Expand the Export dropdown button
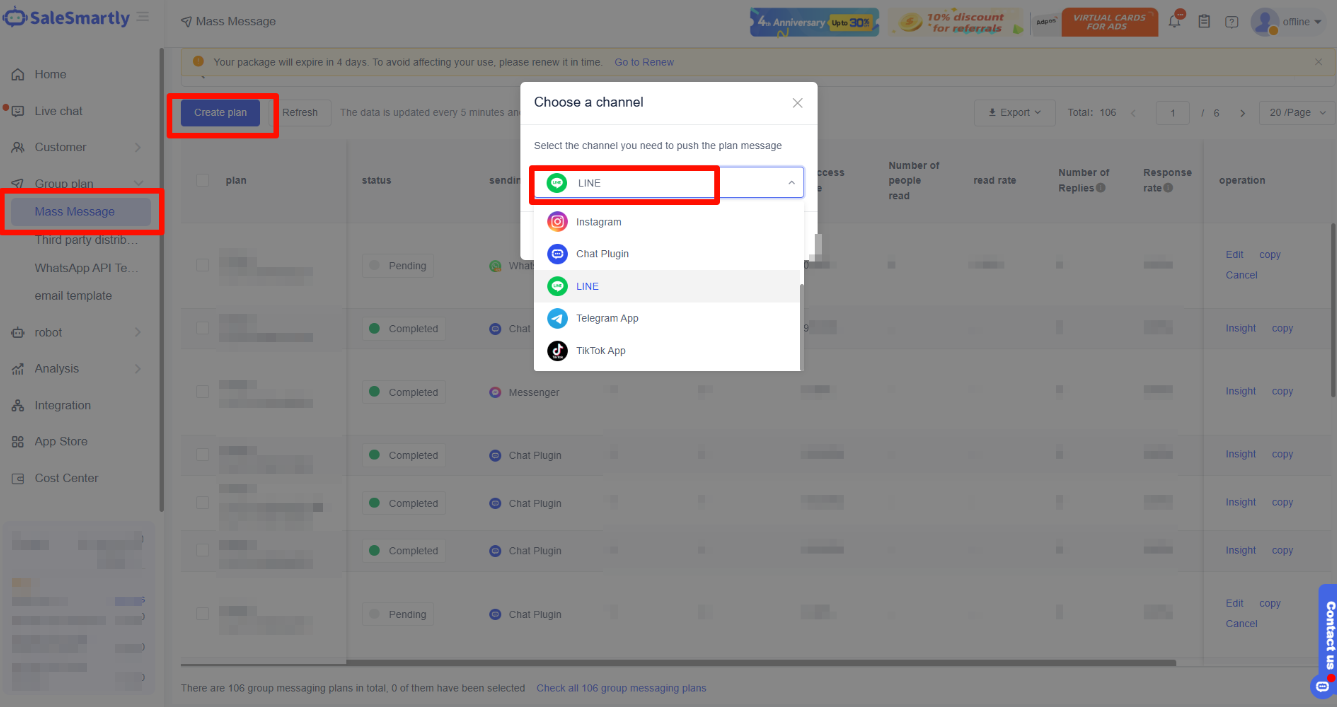The width and height of the screenshot is (1337, 707). (x=1014, y=113)
